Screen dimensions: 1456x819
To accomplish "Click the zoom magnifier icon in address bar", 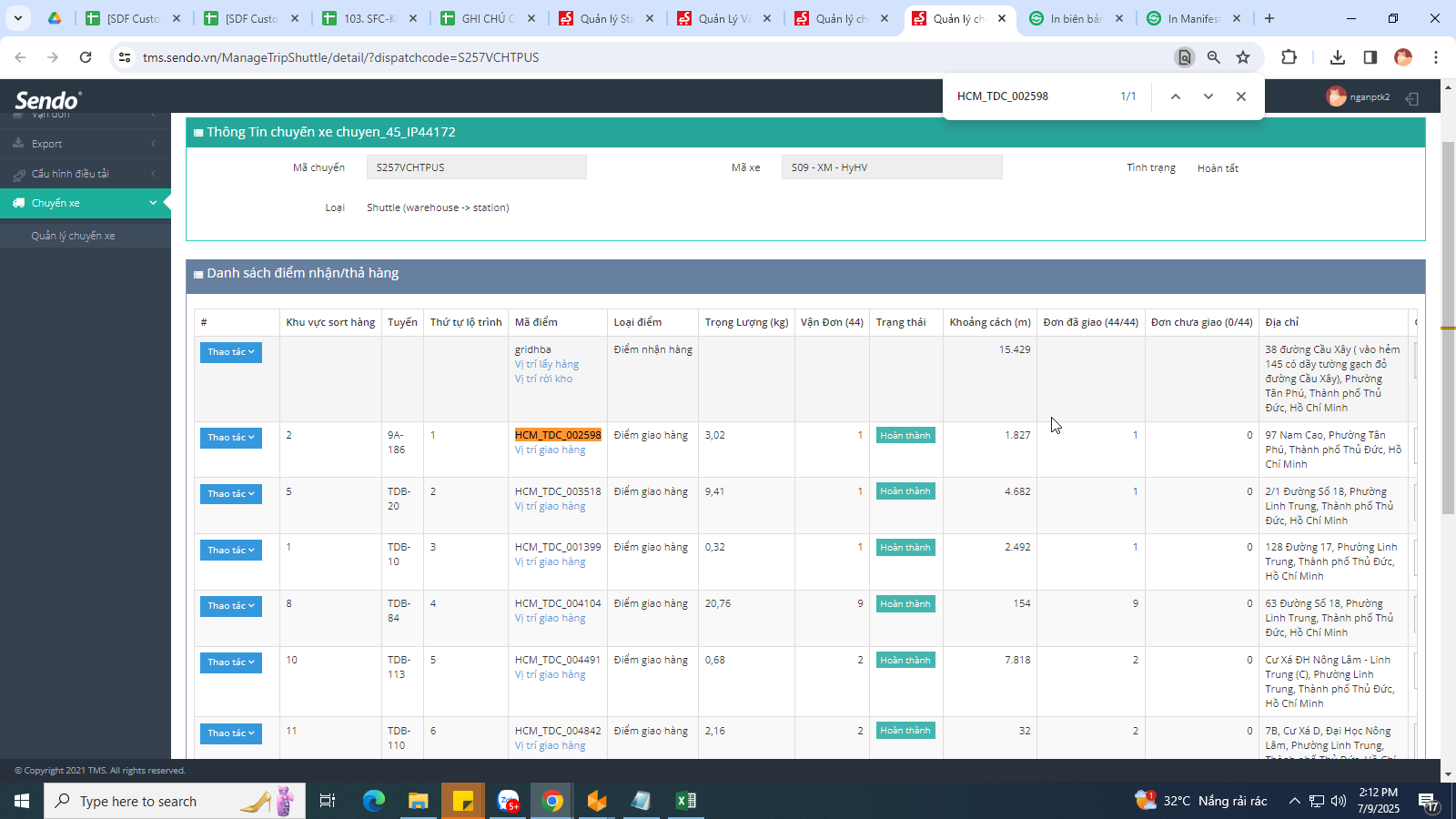I will [x=1213, y=57].
